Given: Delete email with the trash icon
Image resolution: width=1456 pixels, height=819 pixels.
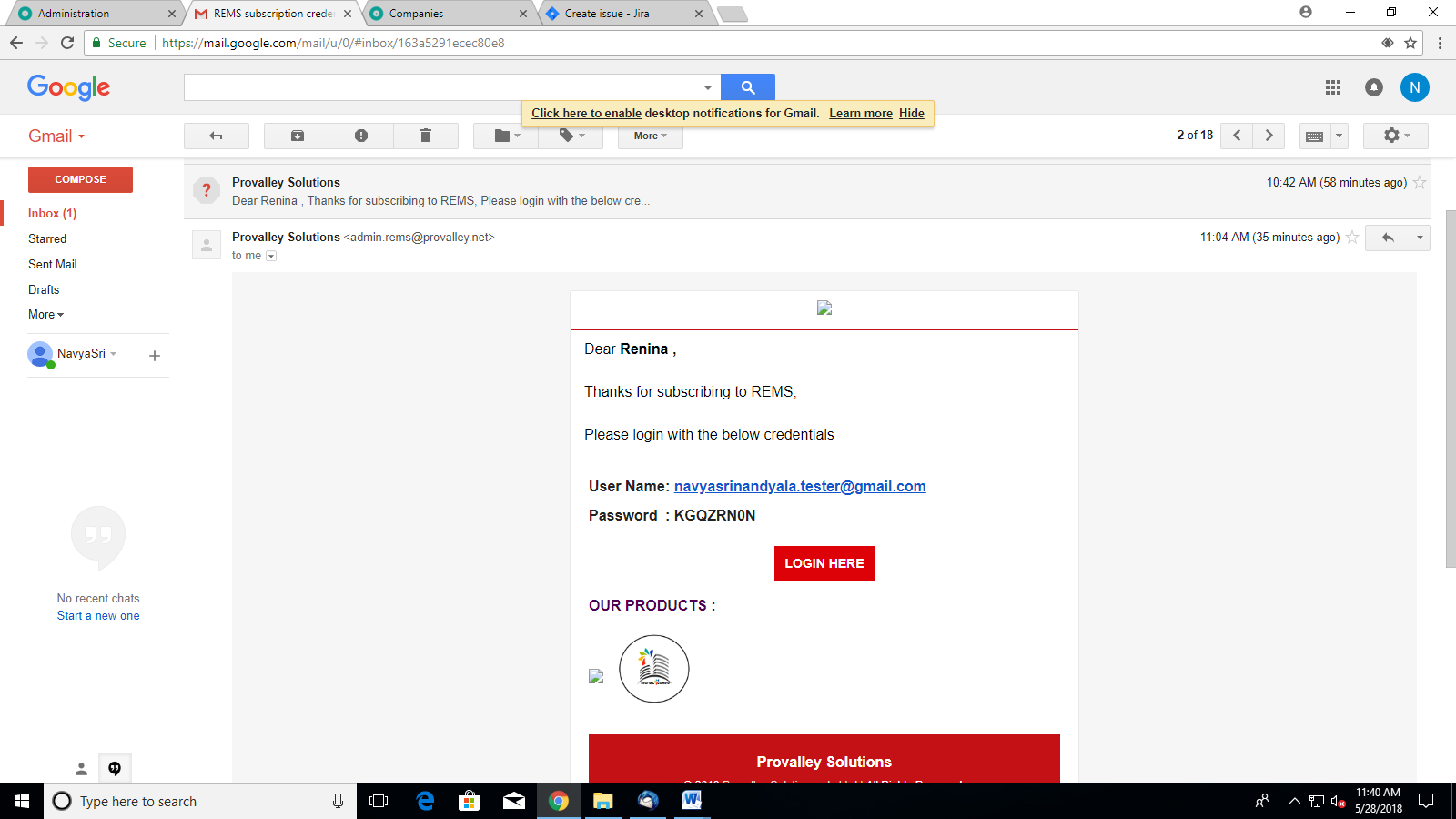Looking at the screenshot, I should pyautogui.click(x=425, y=136).
